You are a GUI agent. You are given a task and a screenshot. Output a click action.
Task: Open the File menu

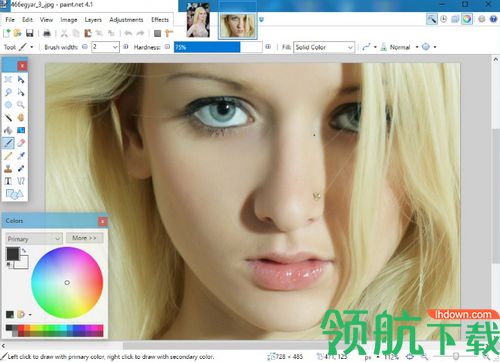pos(10,20)
